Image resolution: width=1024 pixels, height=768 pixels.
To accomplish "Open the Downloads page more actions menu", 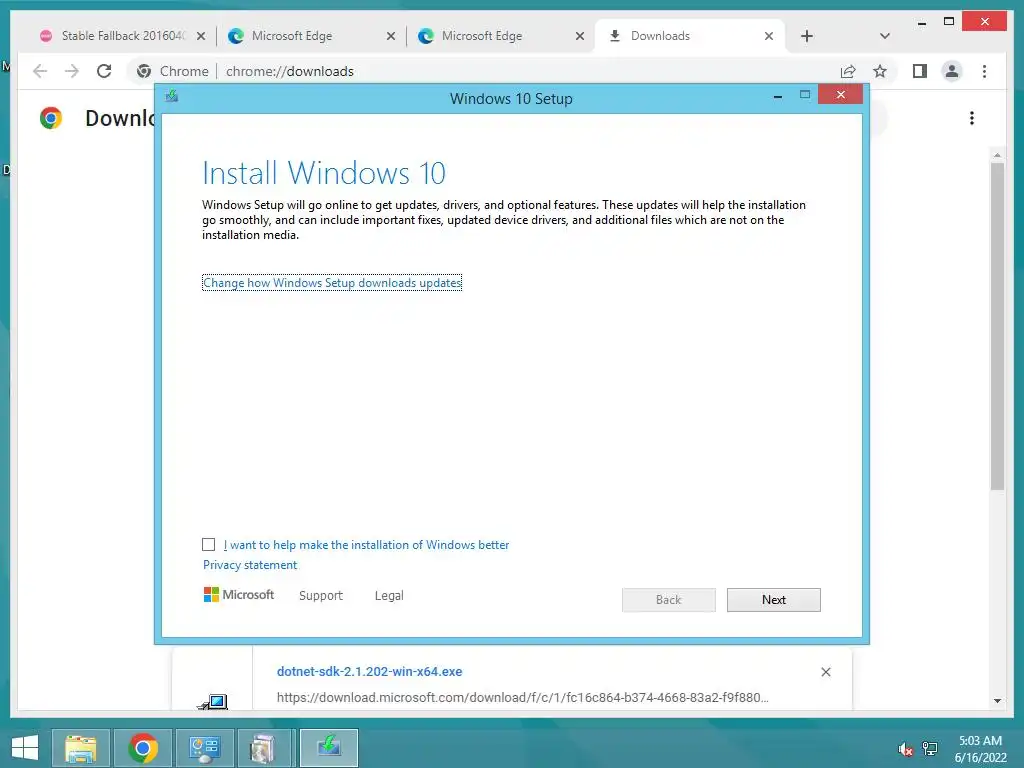I will (x=972, y=118).
